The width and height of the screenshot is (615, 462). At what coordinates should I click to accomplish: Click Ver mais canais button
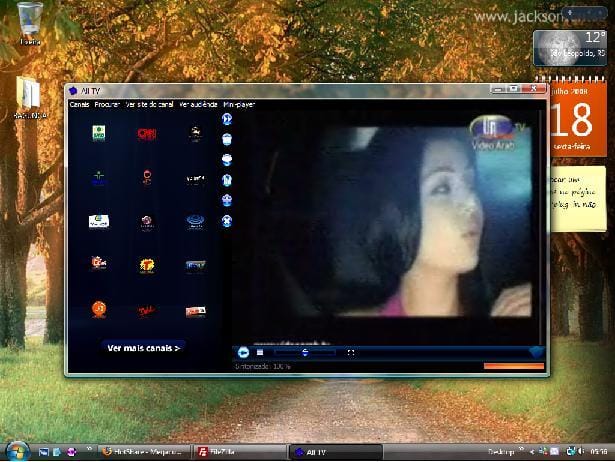[144, 348]
